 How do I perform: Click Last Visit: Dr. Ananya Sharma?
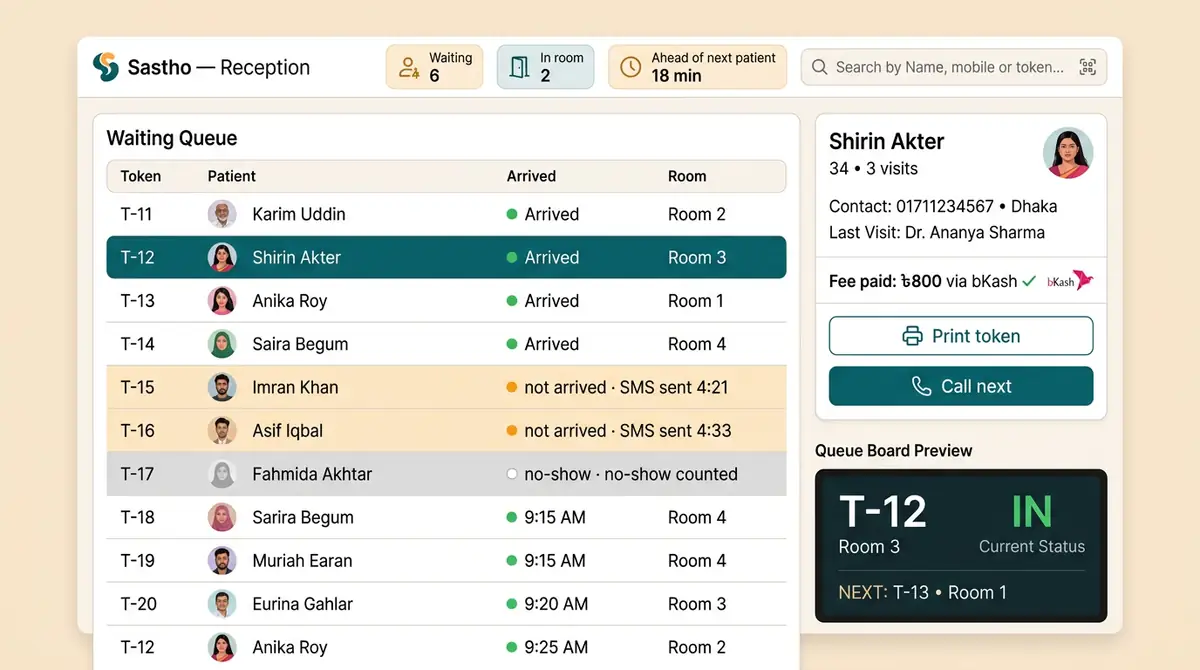[x=937, y=233]
